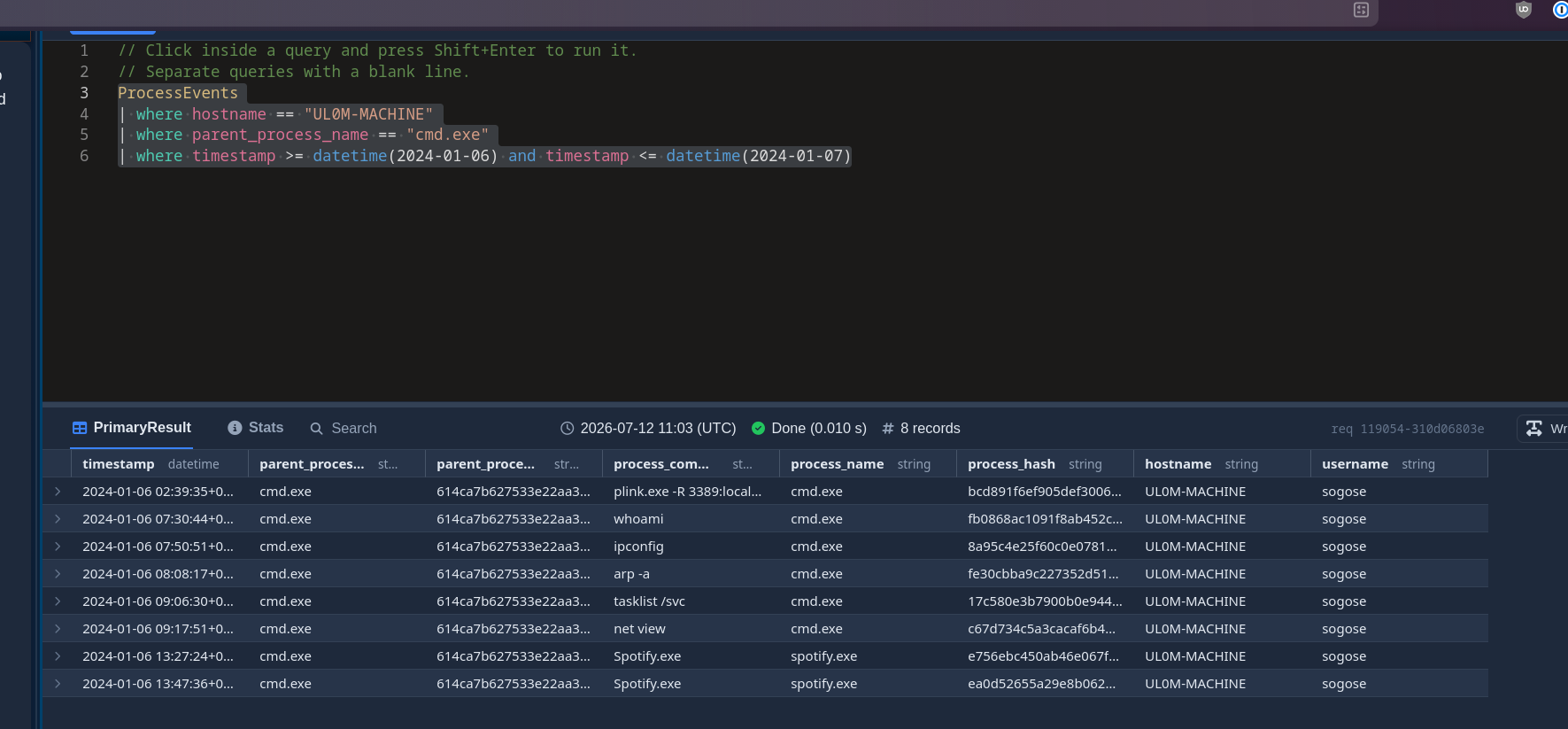Click the Search magnifier icon

316,429
